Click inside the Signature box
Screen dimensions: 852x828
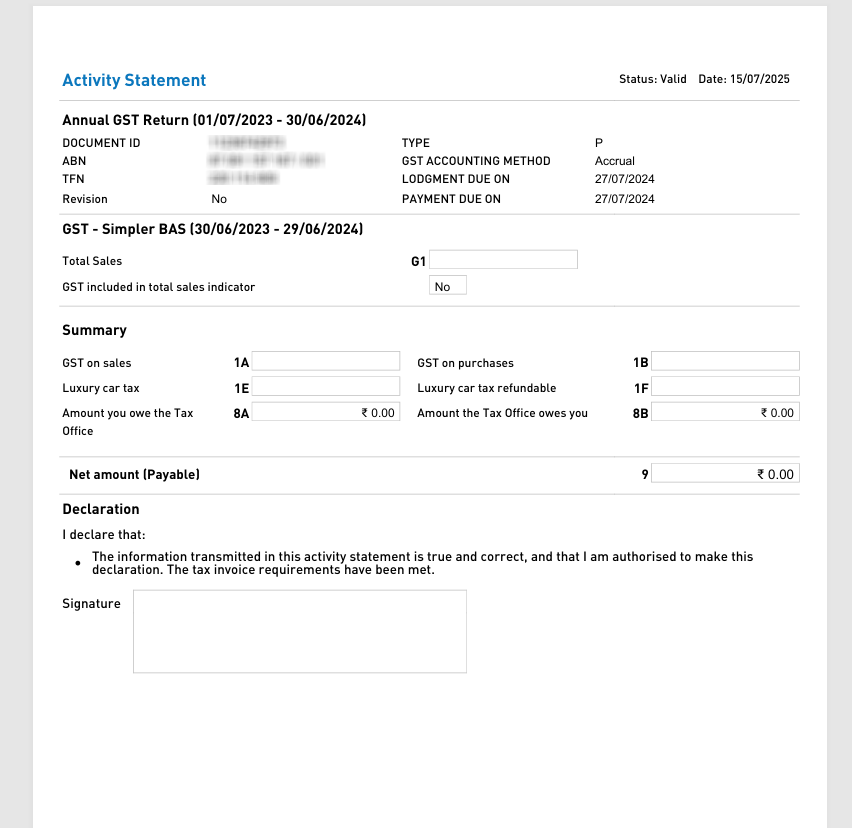tap(300, 631)
